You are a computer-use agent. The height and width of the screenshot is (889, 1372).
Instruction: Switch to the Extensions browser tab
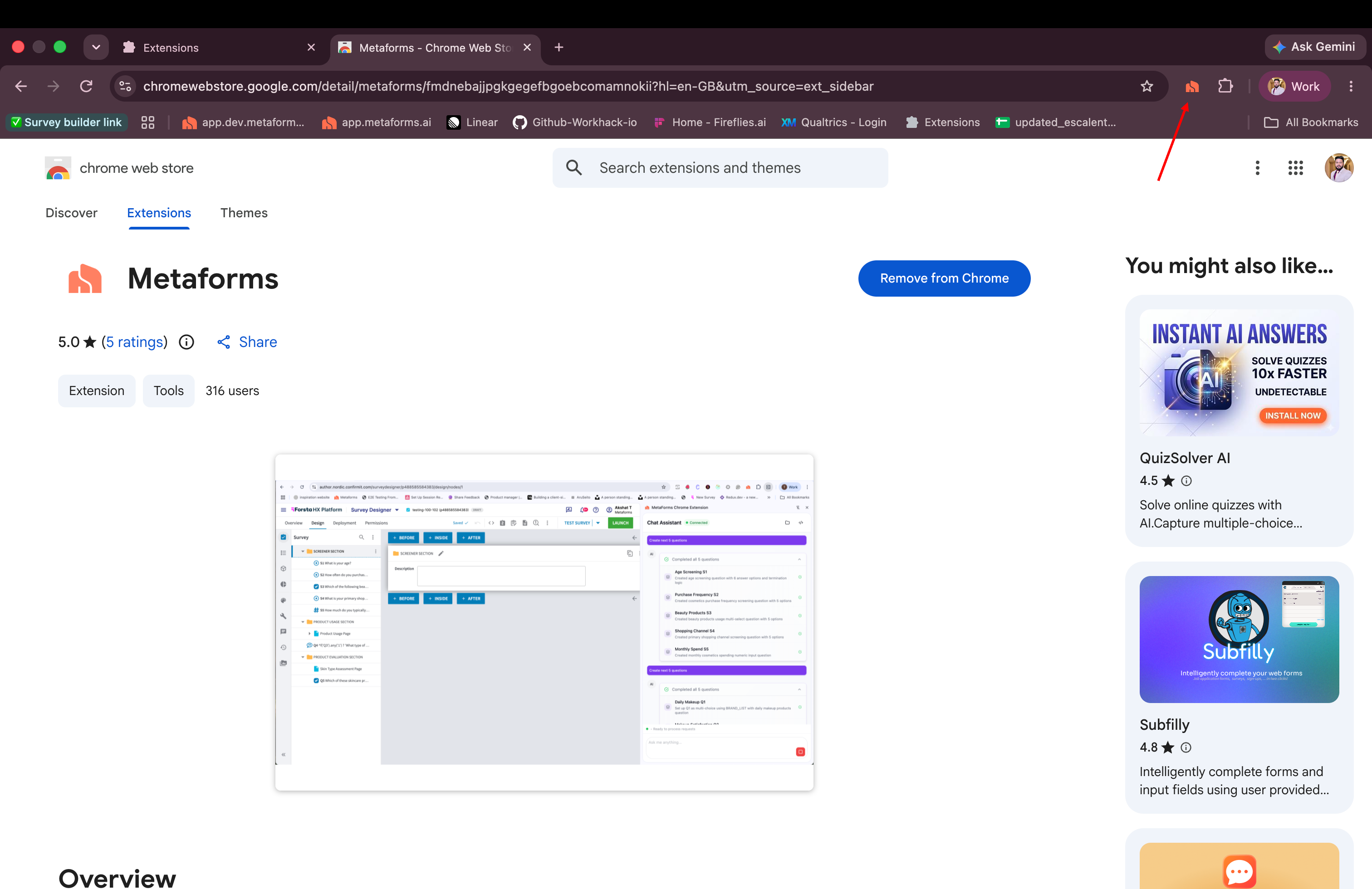pyautogui.click(x=219, y=47)
